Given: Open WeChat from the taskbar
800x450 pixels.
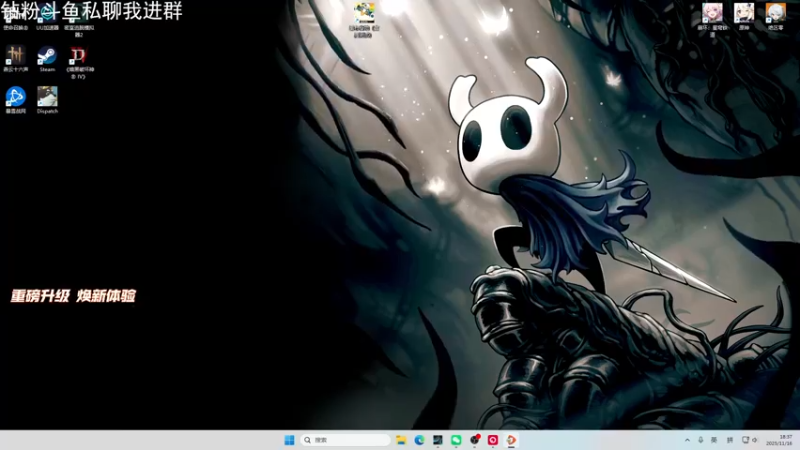Looking at the screenshot, I should point(456,440).
